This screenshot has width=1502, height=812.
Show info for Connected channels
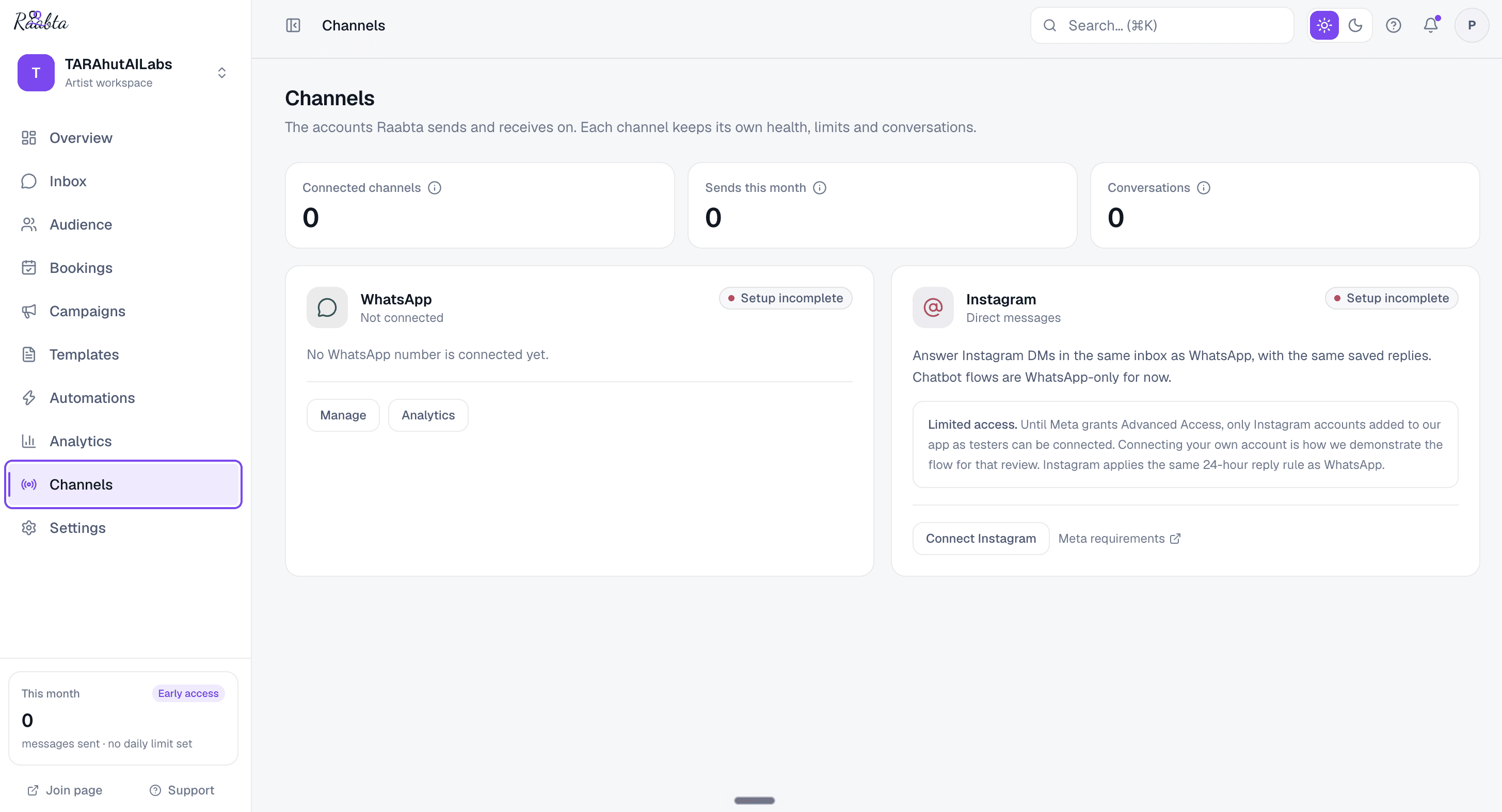[435, 188]
